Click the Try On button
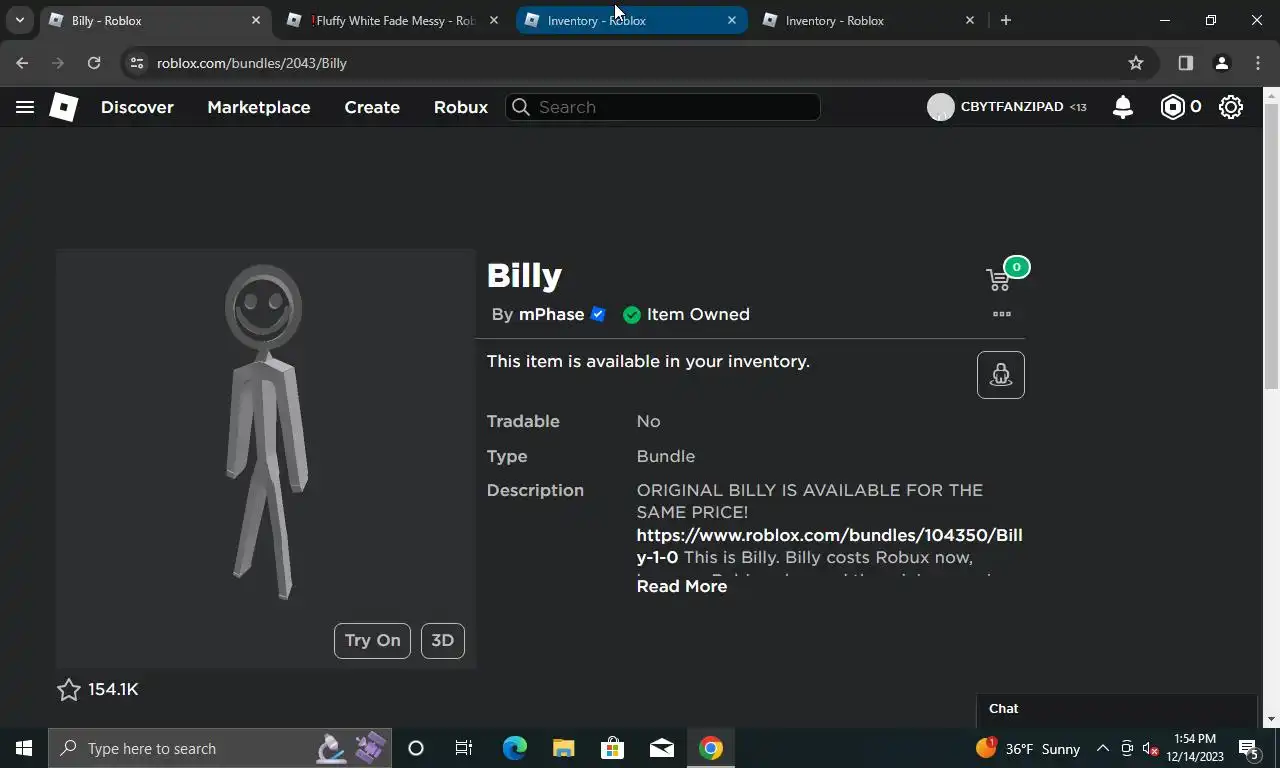 373,641
